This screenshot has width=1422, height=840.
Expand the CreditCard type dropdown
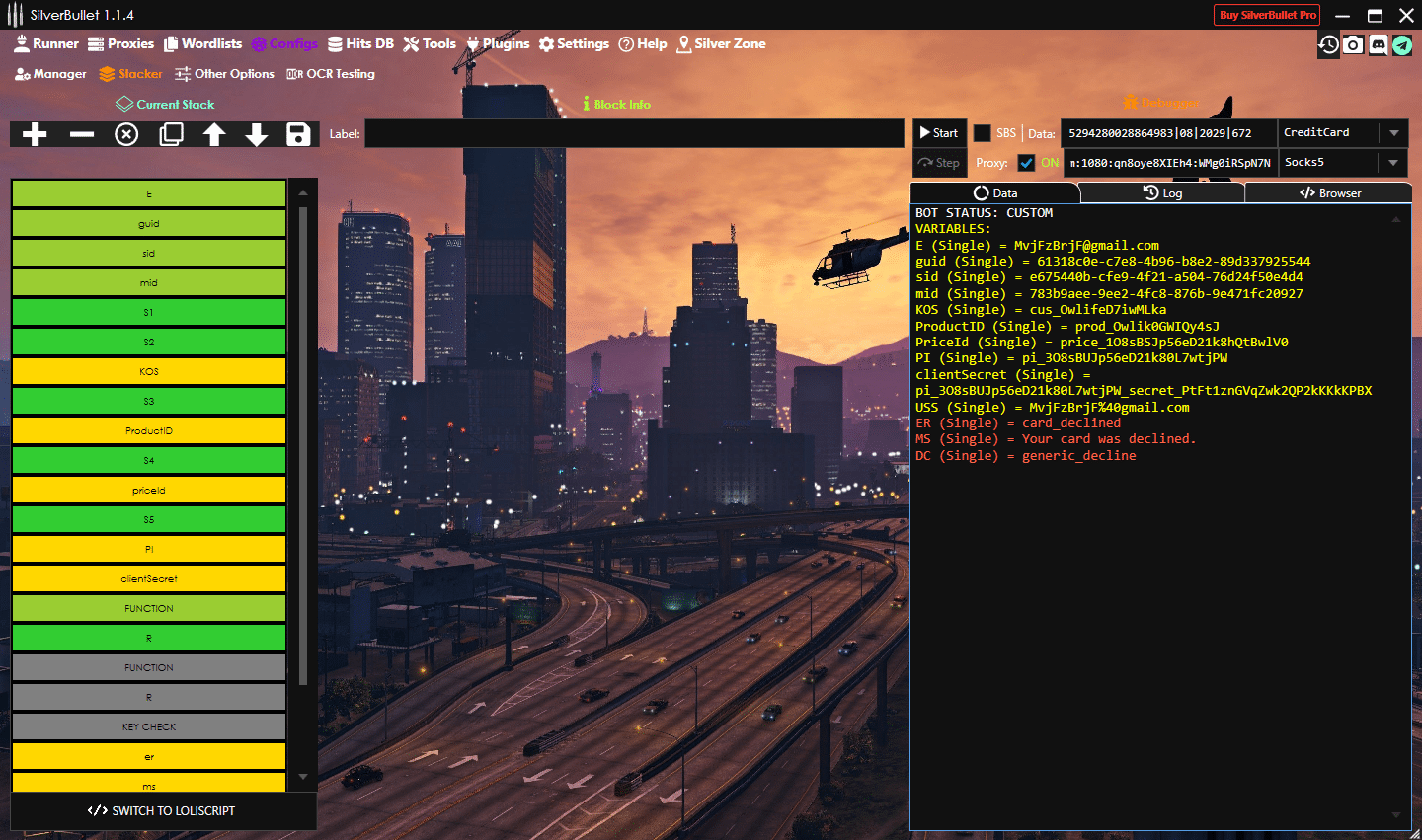click(x=1393, y=133)
